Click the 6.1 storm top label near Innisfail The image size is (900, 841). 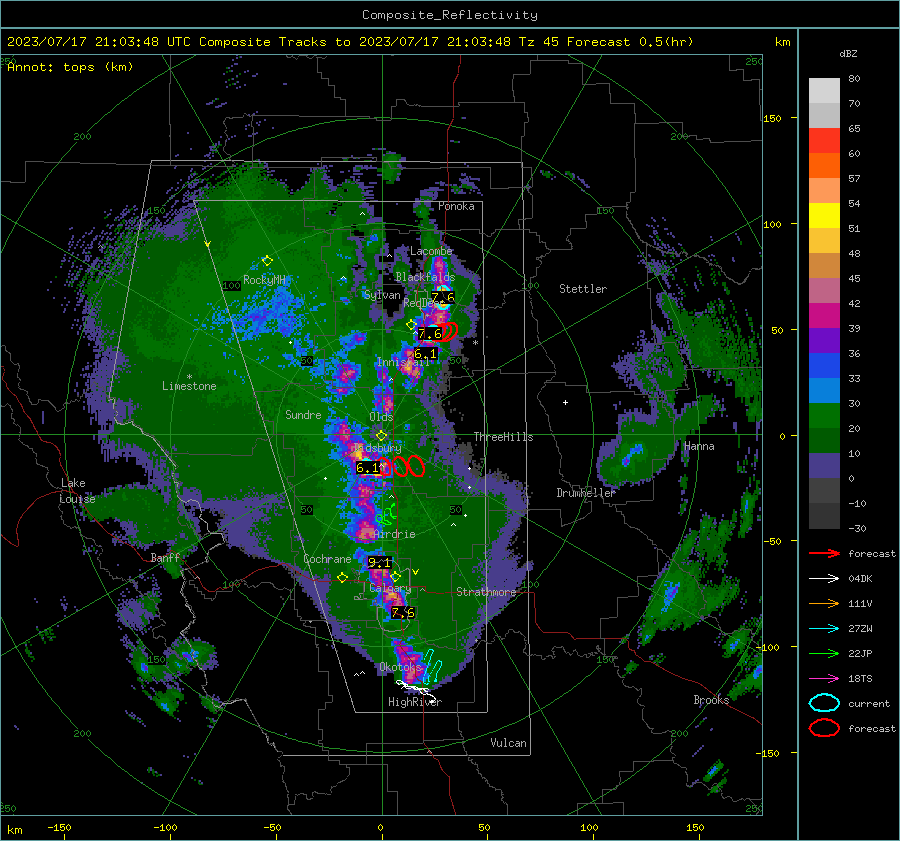click(425, 354)
